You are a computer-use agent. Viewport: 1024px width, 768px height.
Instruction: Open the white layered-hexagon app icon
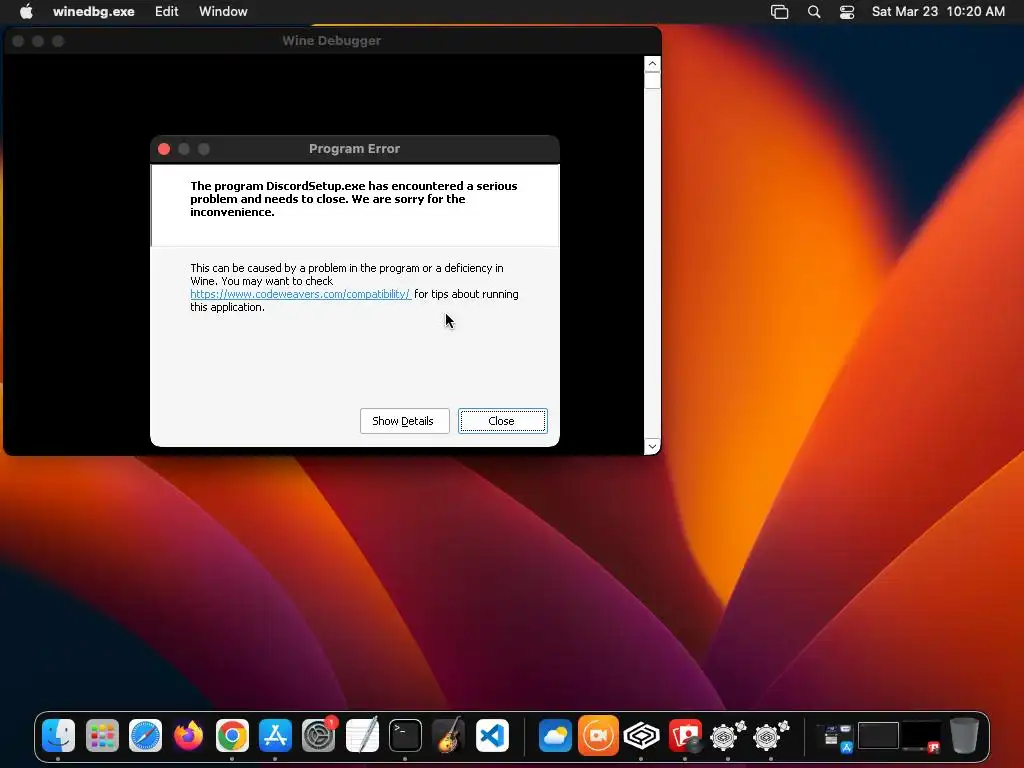(x=641, y=736)
